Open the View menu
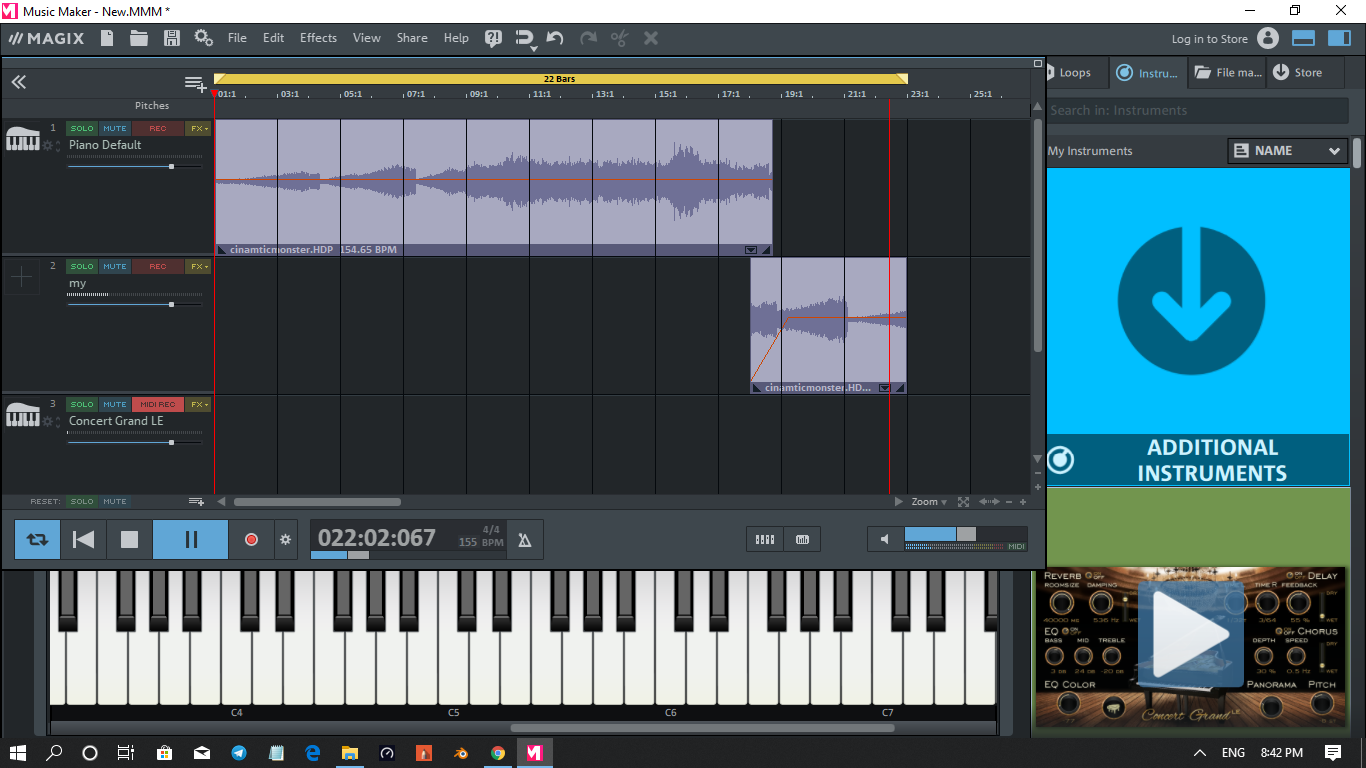Screen dimensions: 1366x768 367,38
